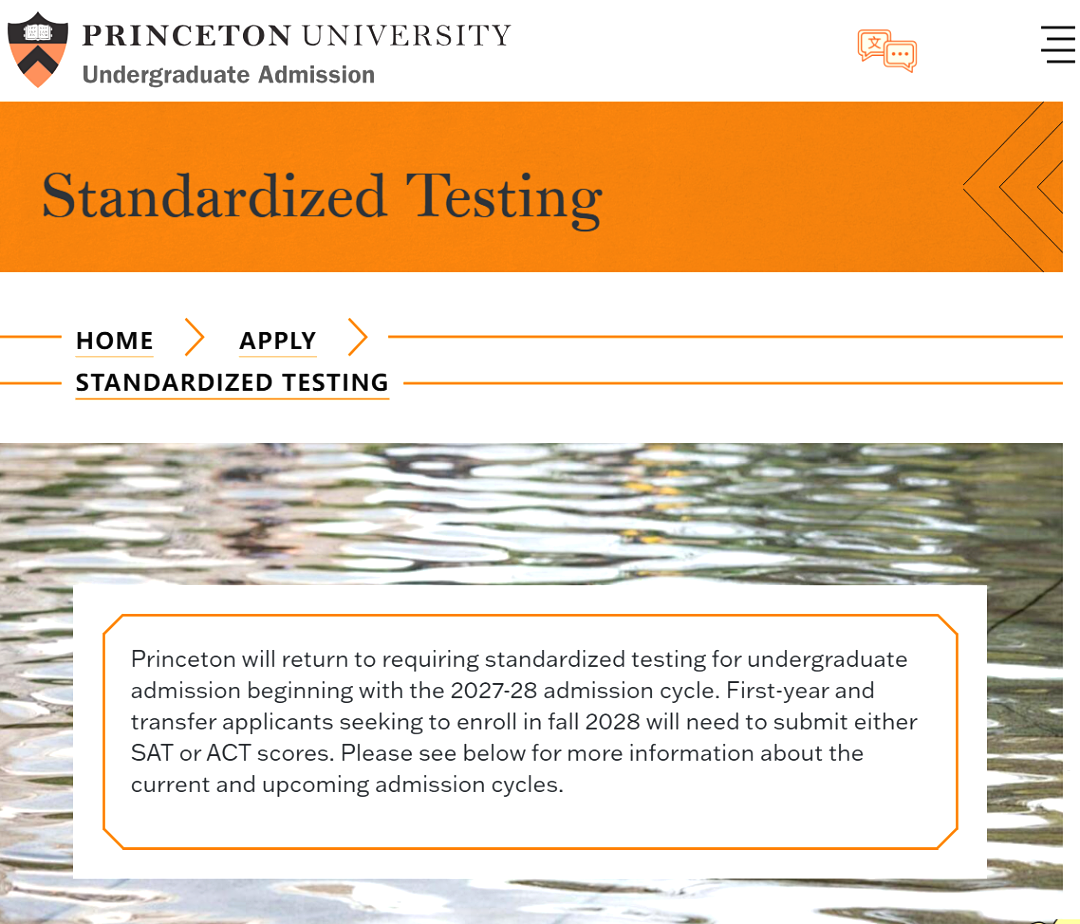Open the Apply breadcrumb section
This screenshot has height=924, width=1080.
[x=277, y=341]
